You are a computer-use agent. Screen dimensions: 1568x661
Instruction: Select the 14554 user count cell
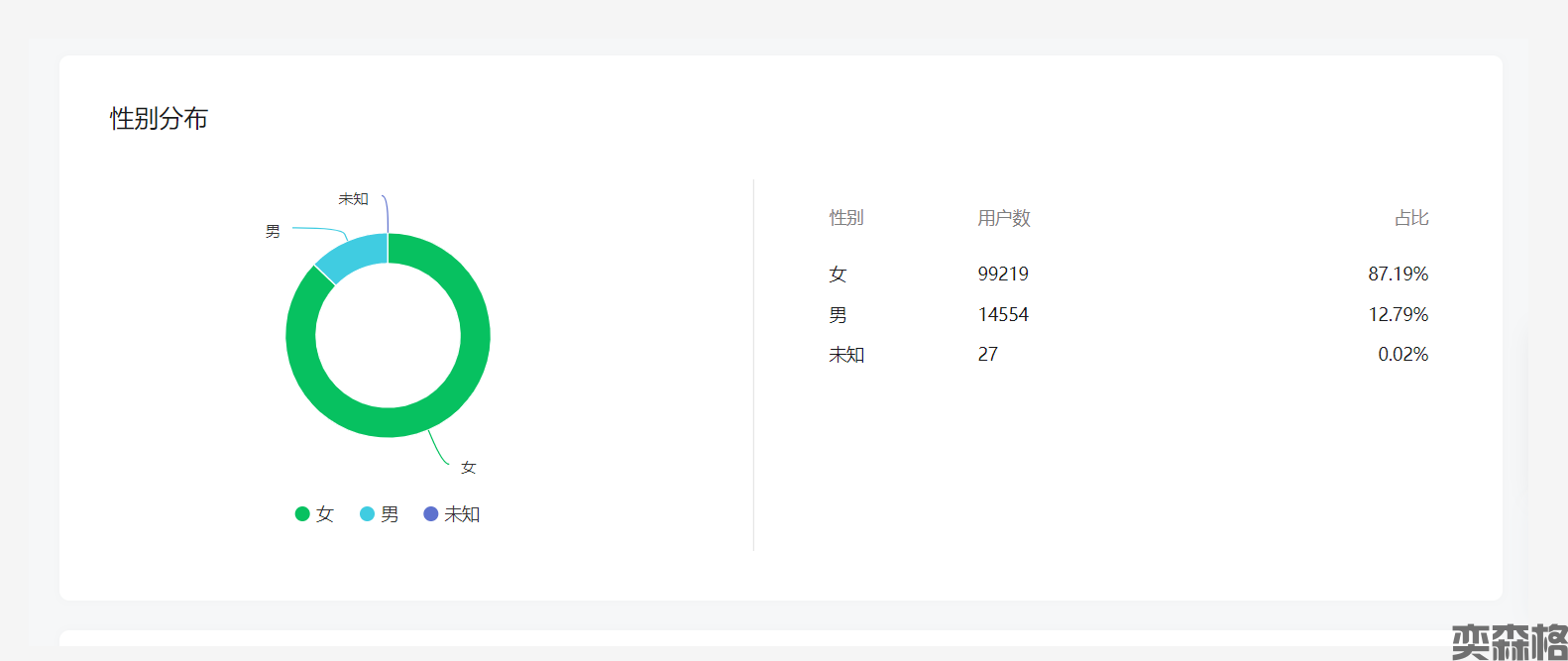point(1003,314)
